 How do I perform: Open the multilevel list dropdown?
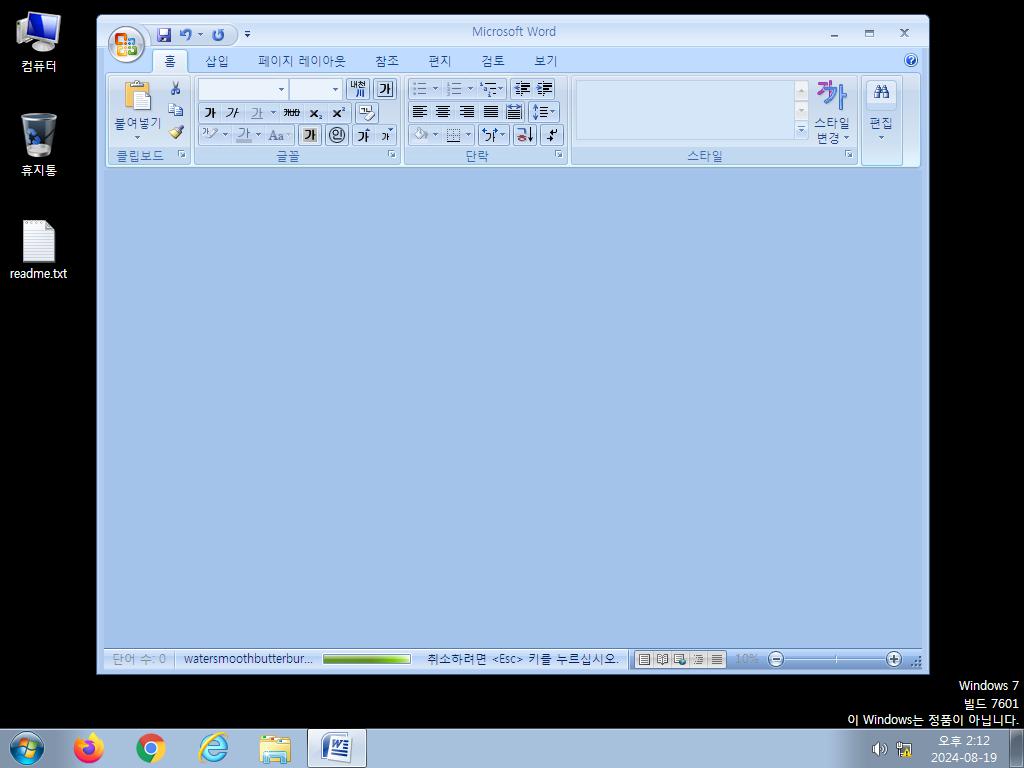coord(492,88)
